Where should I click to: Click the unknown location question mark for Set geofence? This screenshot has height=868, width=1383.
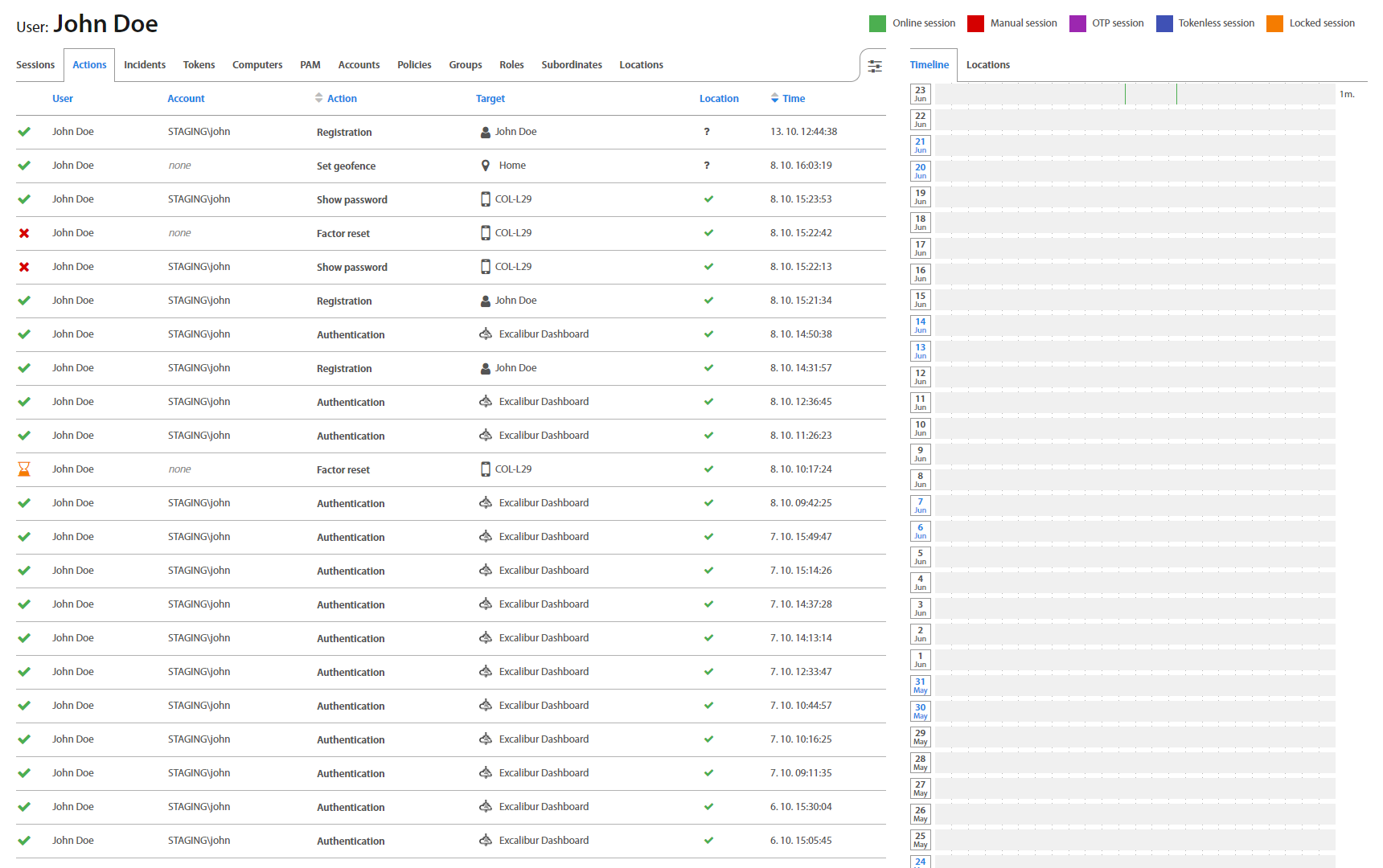pyautogui.click(x=707, y=166)
